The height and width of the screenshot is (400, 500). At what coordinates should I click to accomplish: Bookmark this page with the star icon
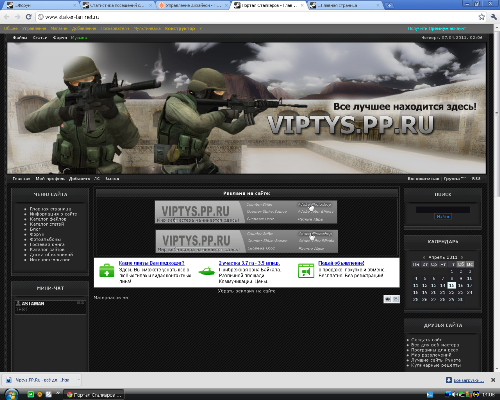coord(481,17)
